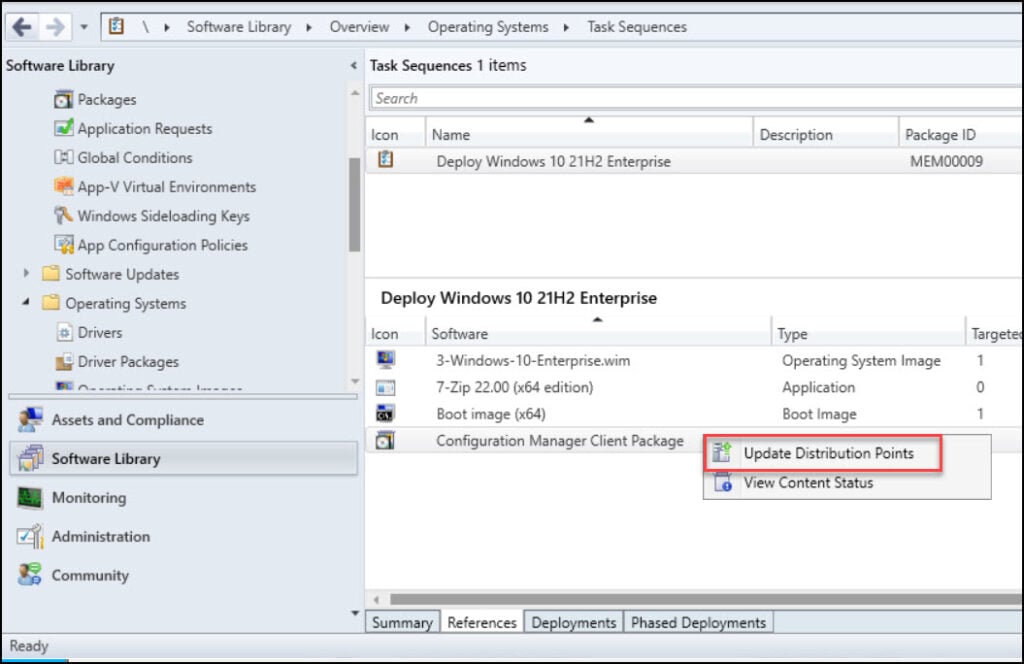1024x664 pixels.
Task: Click the Monitoring workspace icon
Action: [x=29, y=498]
